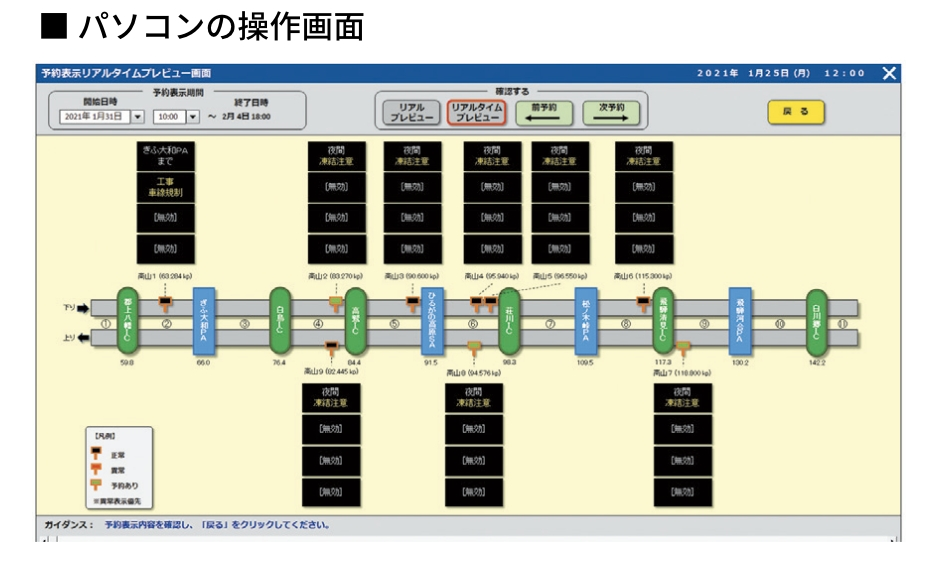
Task: Select the ぎふ大和PA parking area marker
Action: click(204, 322)
